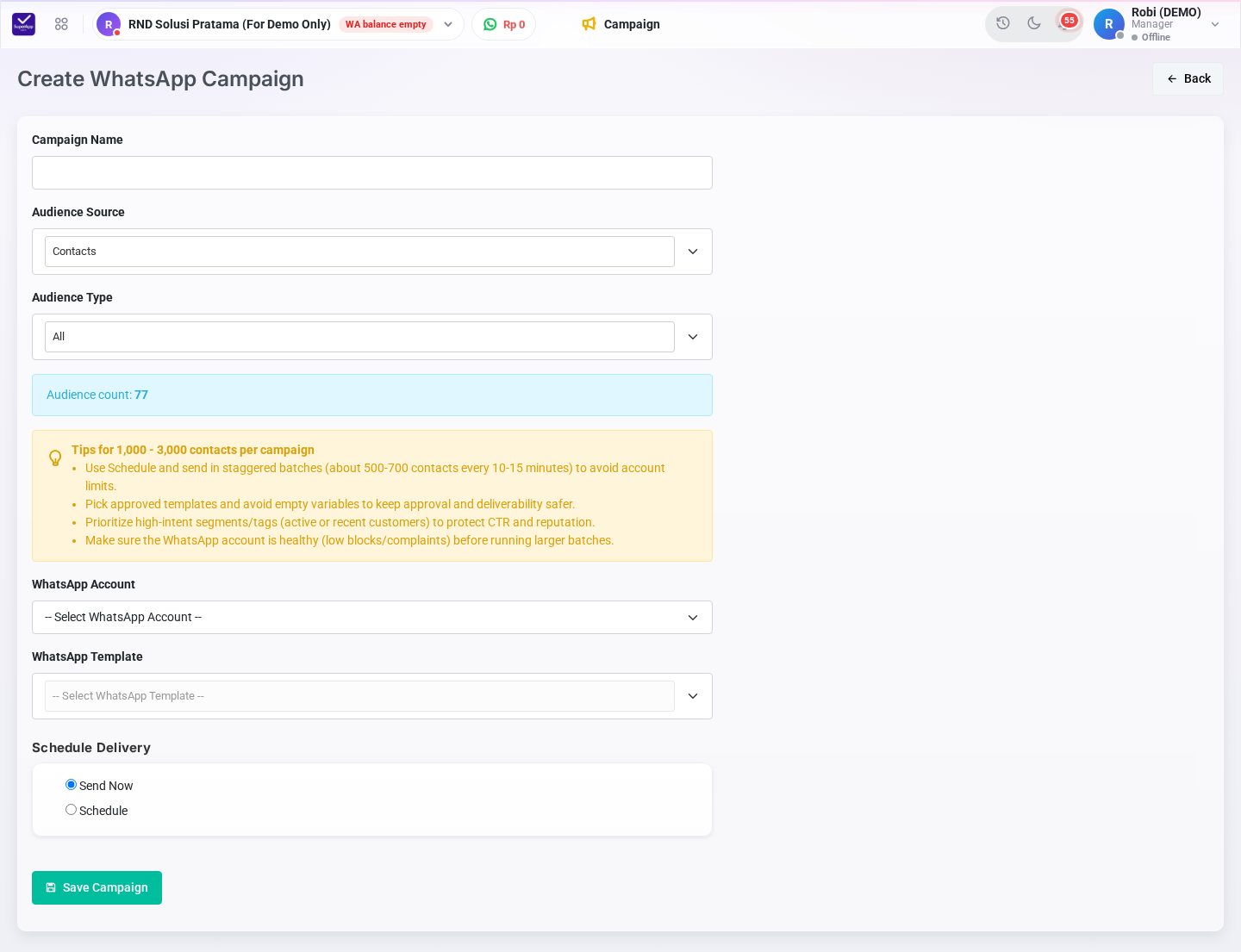Click the Offline status text

tap(1156, 37)
